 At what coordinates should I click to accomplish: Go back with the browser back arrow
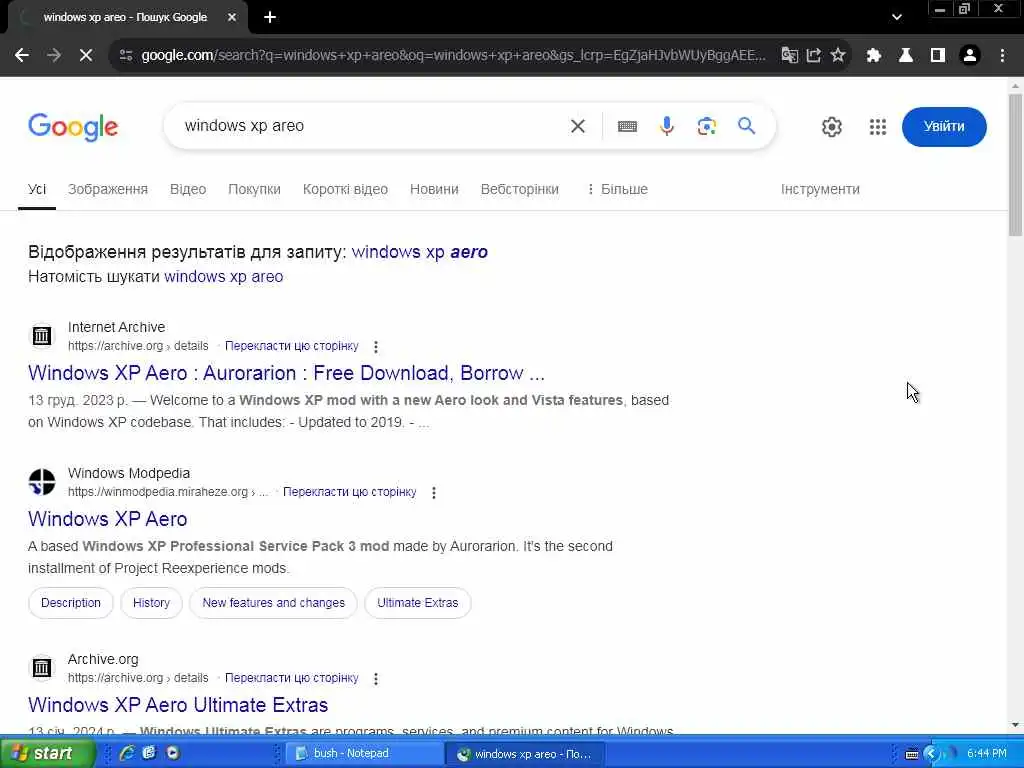pos(22,56)
